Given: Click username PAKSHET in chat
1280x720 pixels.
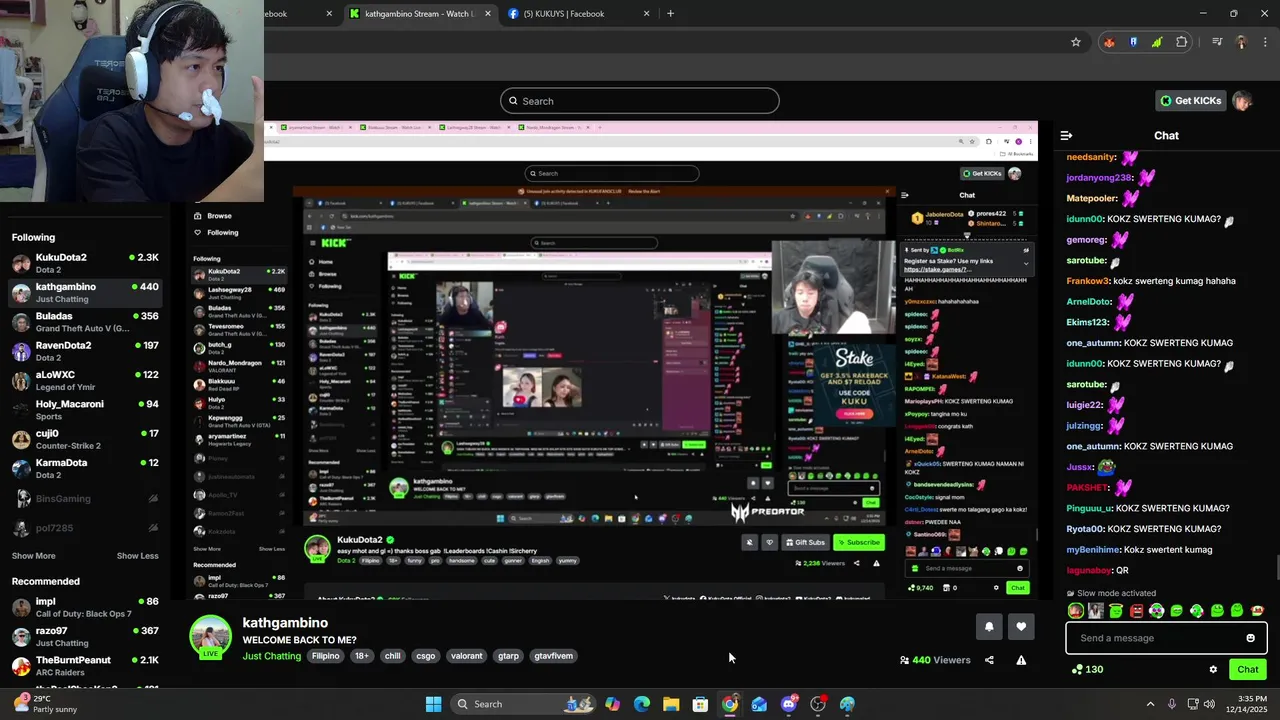Looking at the screenshot, I should [1087, 488].
